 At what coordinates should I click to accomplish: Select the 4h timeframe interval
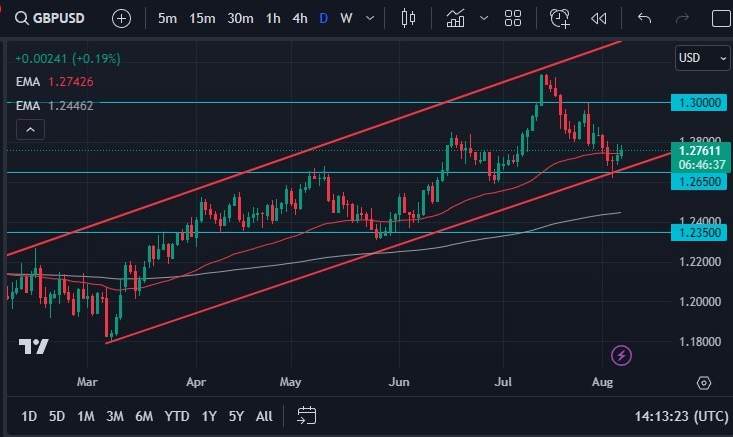(x=299, y=18)
